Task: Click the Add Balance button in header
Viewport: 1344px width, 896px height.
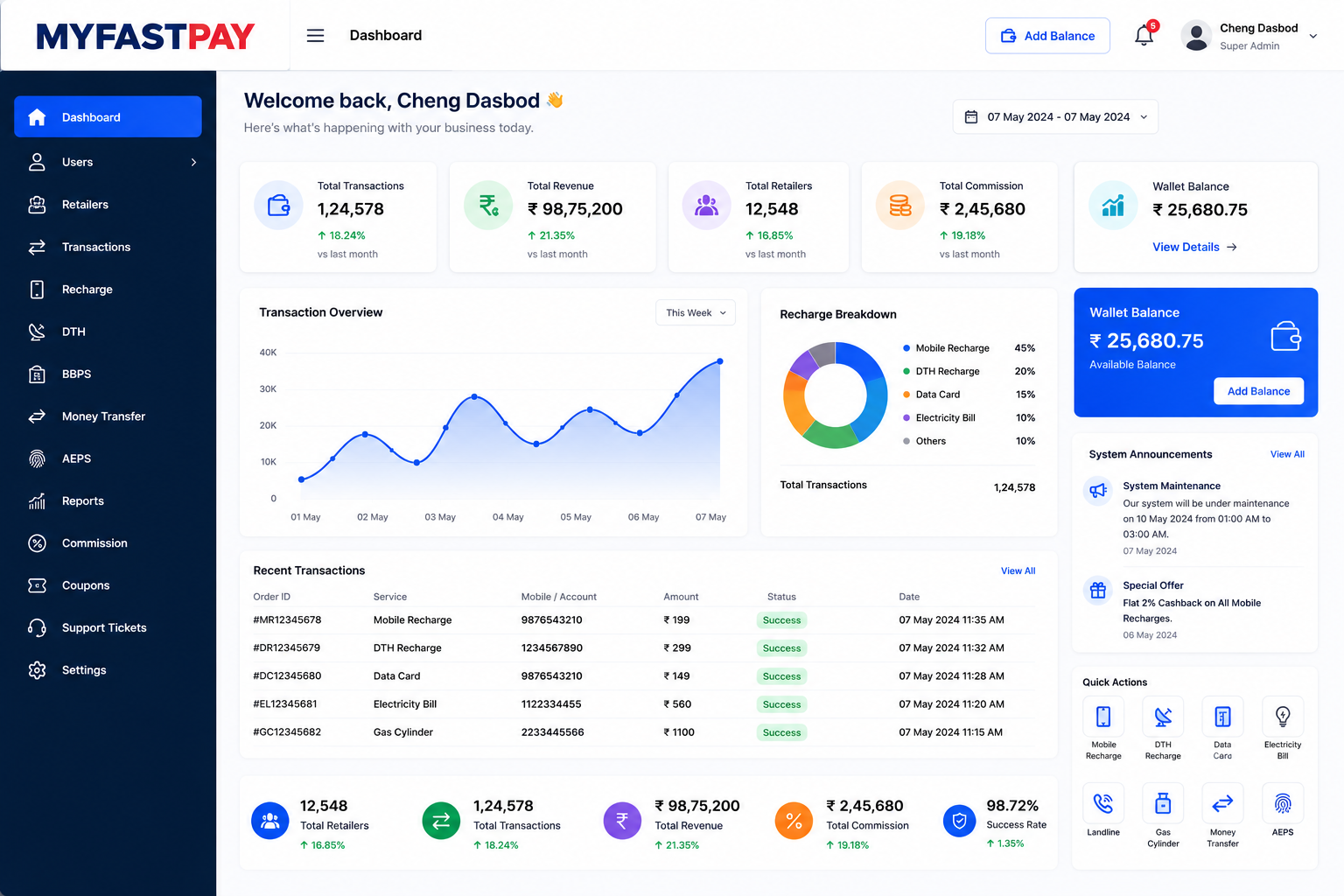Action: 1047,36
